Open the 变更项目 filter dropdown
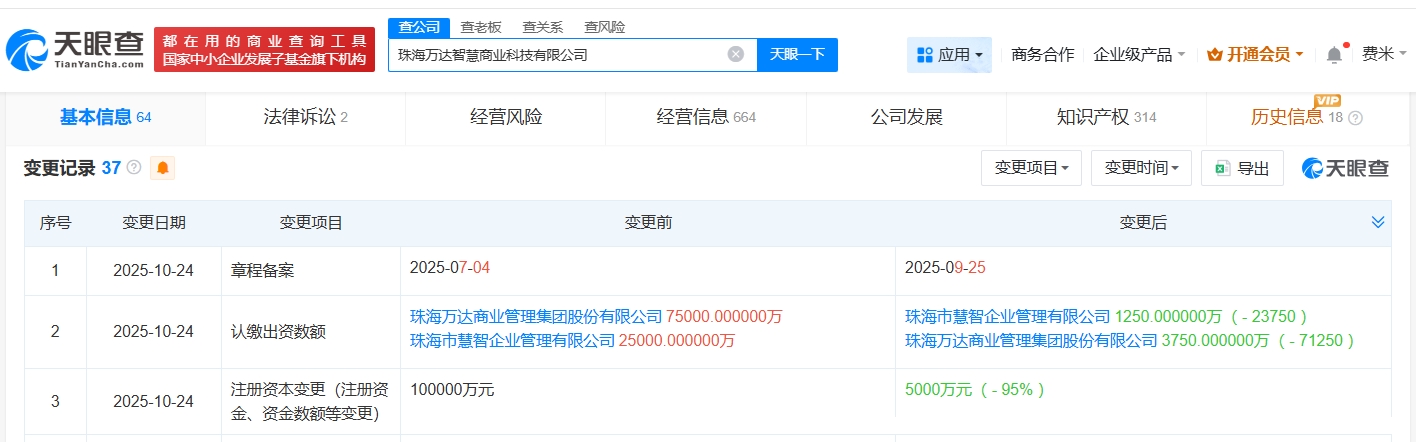The image size is (1416, 442). coord(1031,168)
